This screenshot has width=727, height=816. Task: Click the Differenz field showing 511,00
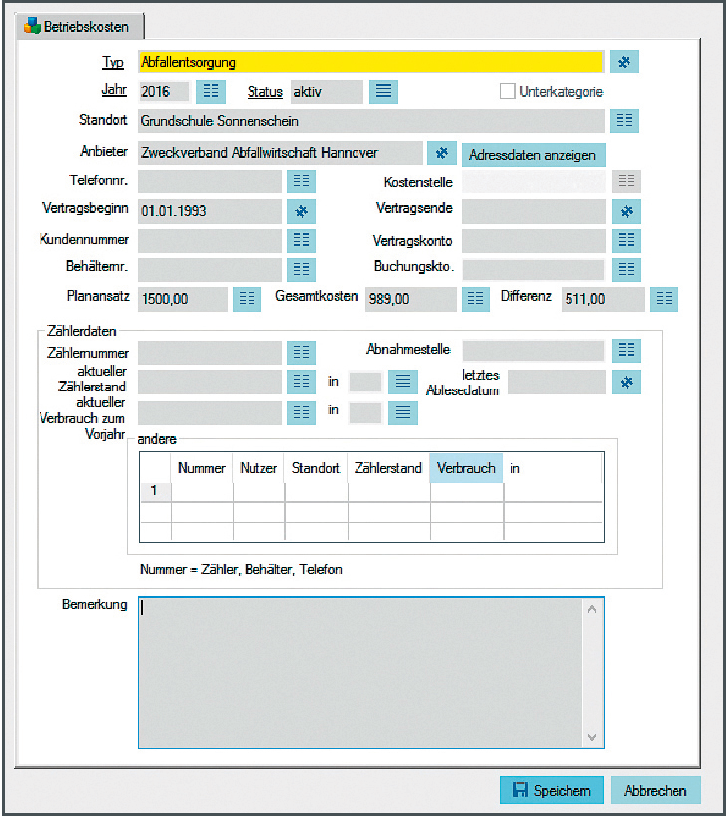[603, 299]
